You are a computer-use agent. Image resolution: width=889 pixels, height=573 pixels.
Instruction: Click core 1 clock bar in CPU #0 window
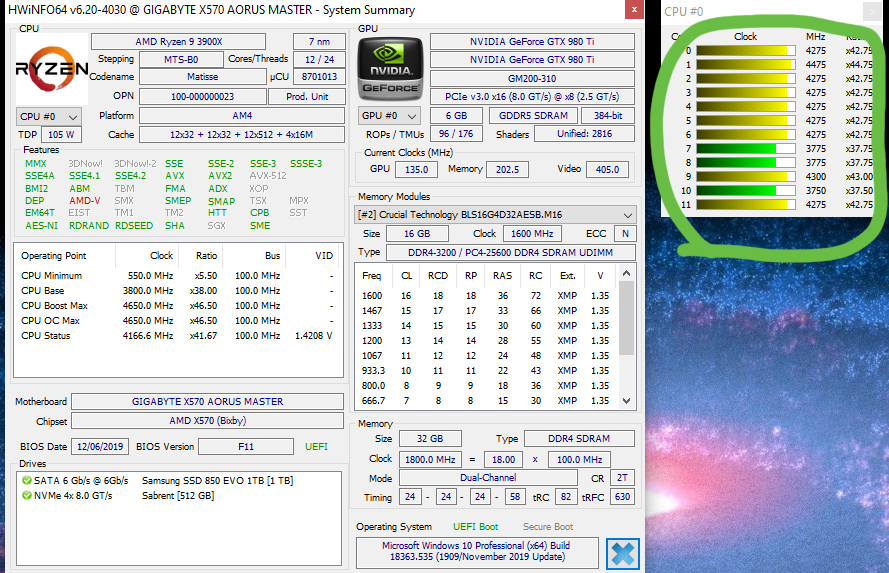click(746, 65)
